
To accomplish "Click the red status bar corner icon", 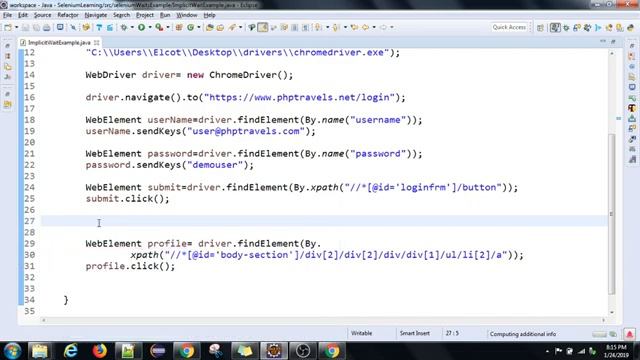I will click(x=629, y=334).
